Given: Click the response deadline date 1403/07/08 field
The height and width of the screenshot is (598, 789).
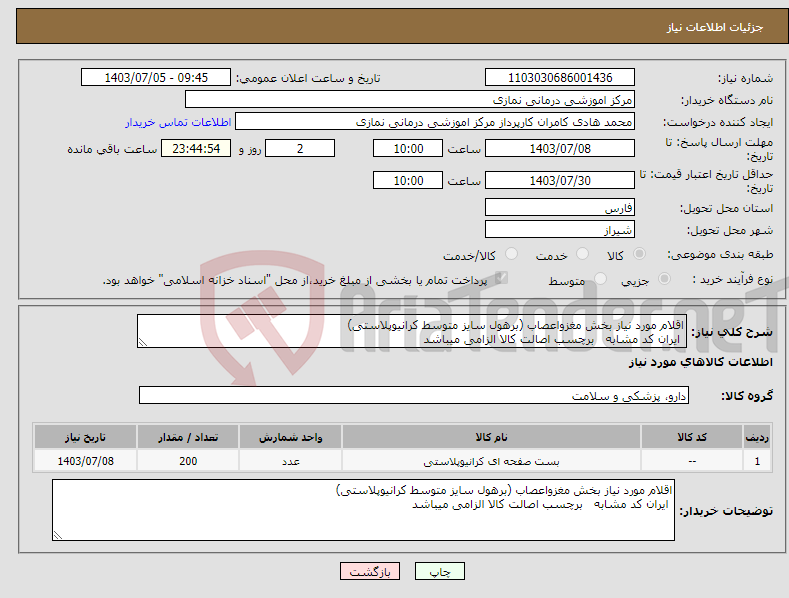Looking at the screenshot, I should point(560,148).
